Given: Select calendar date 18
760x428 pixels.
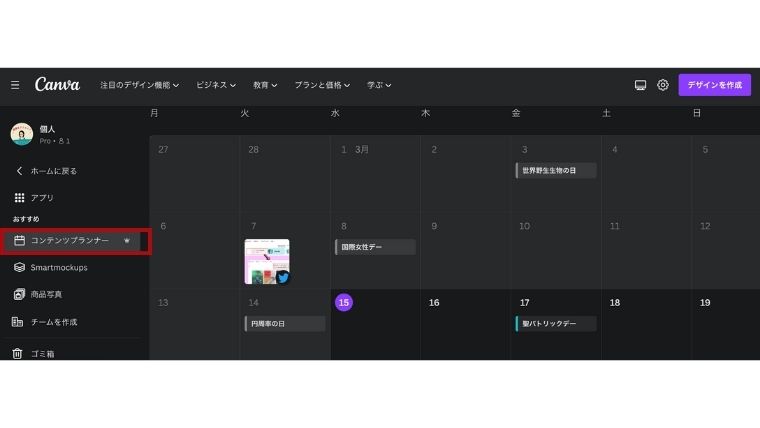Looking at the screenshot, I should tap(615, 302).
